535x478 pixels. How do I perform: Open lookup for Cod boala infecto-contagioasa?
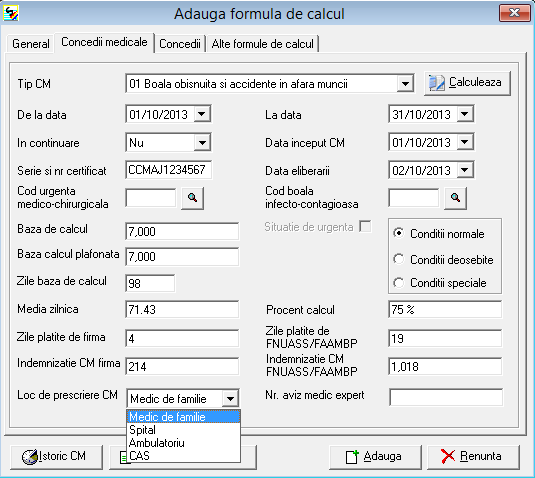(x=456, y=198)
